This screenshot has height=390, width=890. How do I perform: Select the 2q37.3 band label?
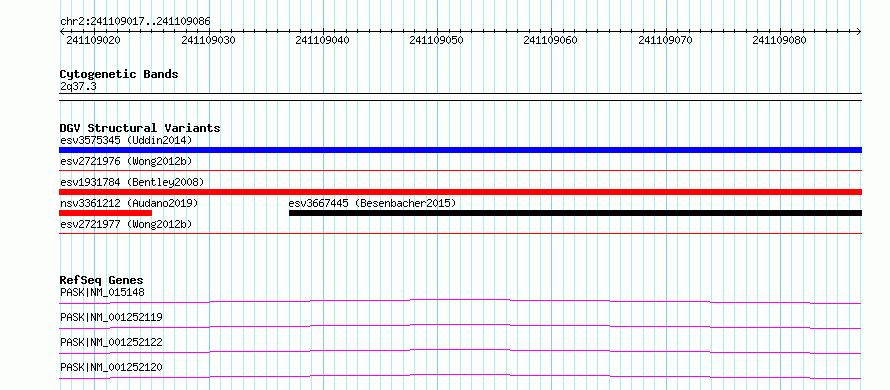click(x=78, y=87)
